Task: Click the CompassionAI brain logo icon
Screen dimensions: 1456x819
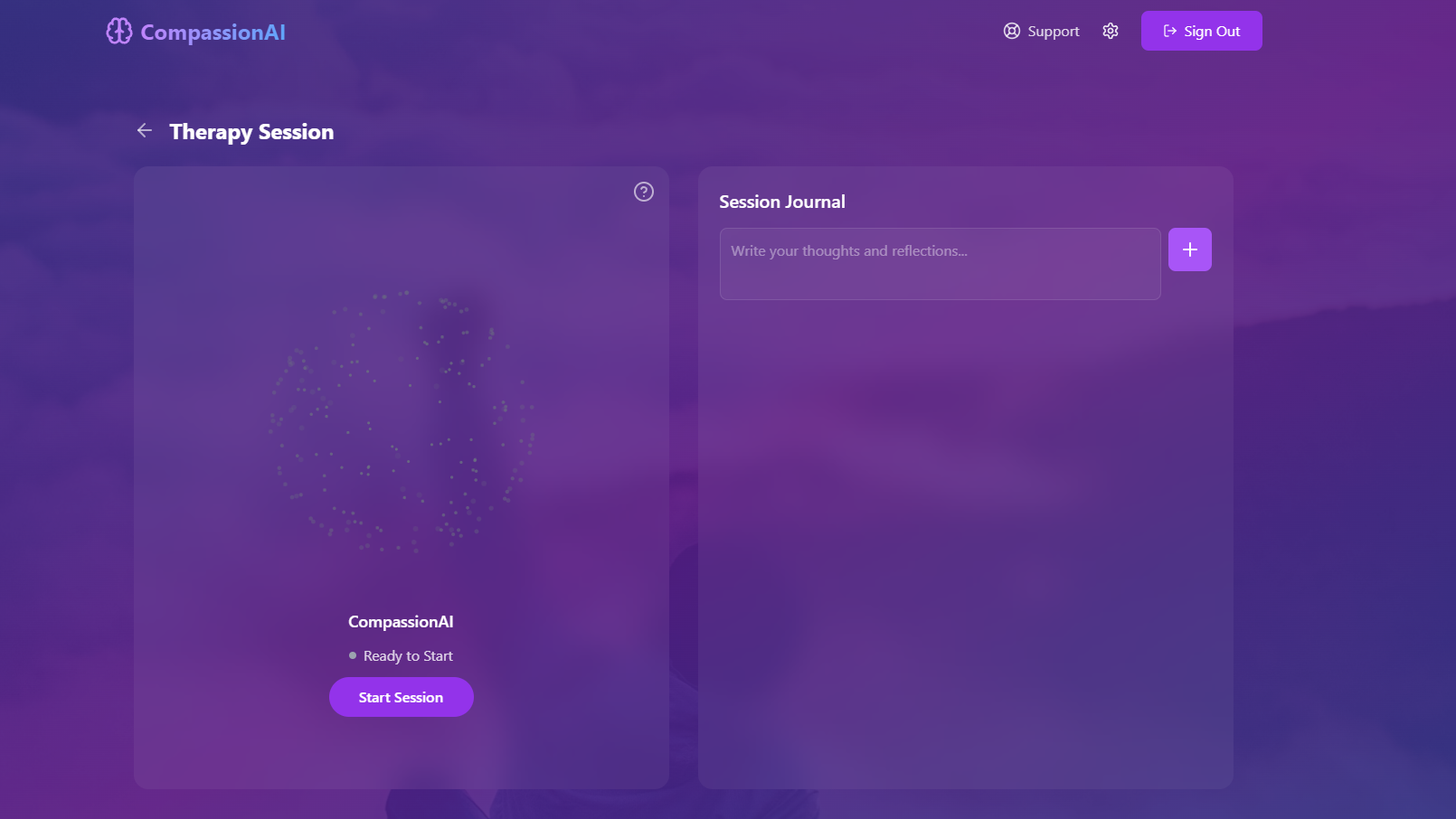Action: pos(119,31)
